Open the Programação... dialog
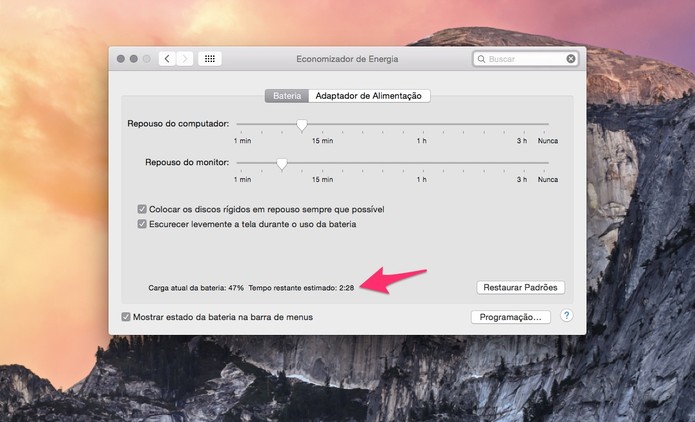Image resolution: width=695 pixels, height=422 pixels. tap(511, 317)
